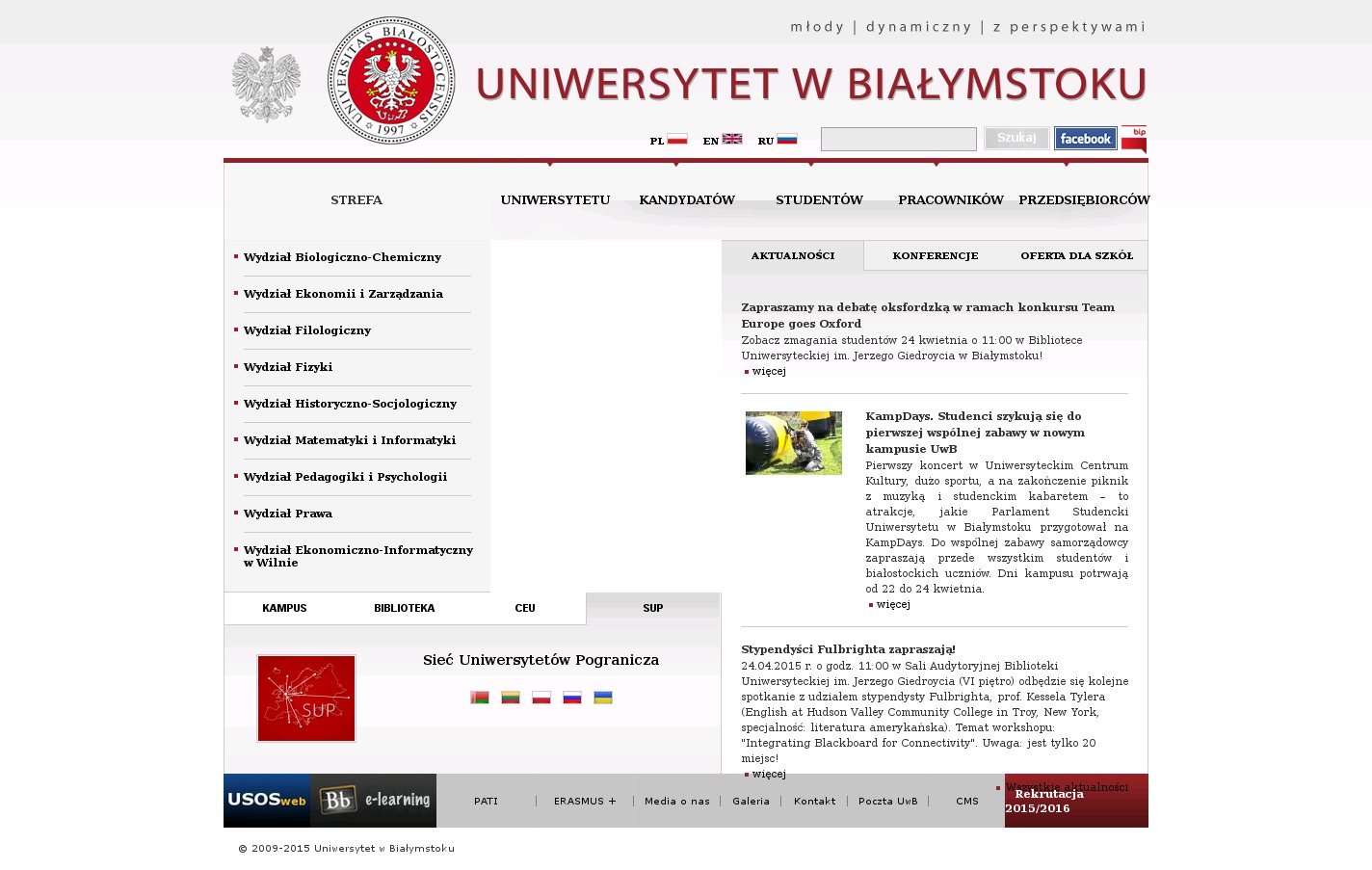
Task: Open Wydział Biologiczno-Chemiczny faculty link
Action: 342,257
